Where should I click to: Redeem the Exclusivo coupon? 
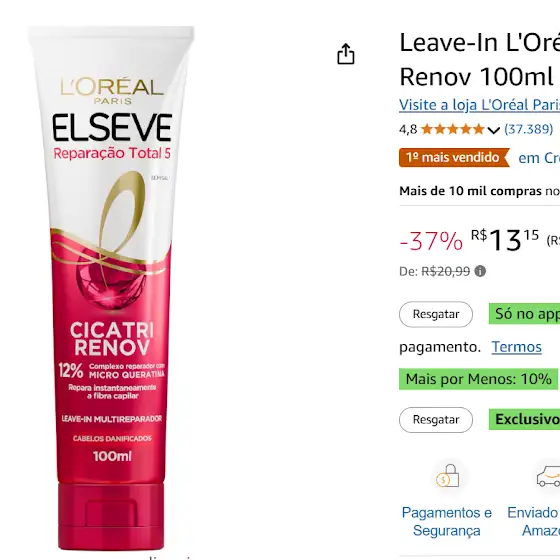coord(436,420)
